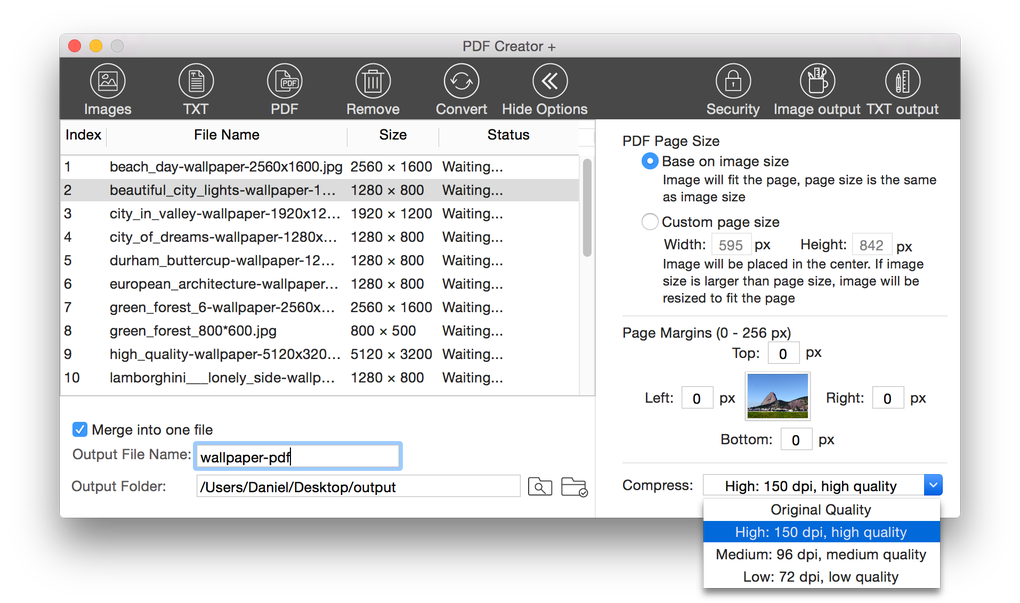Click the Images toolbar icon
Viewport: 1020px width, 603px height.
[x=107, y=81]
